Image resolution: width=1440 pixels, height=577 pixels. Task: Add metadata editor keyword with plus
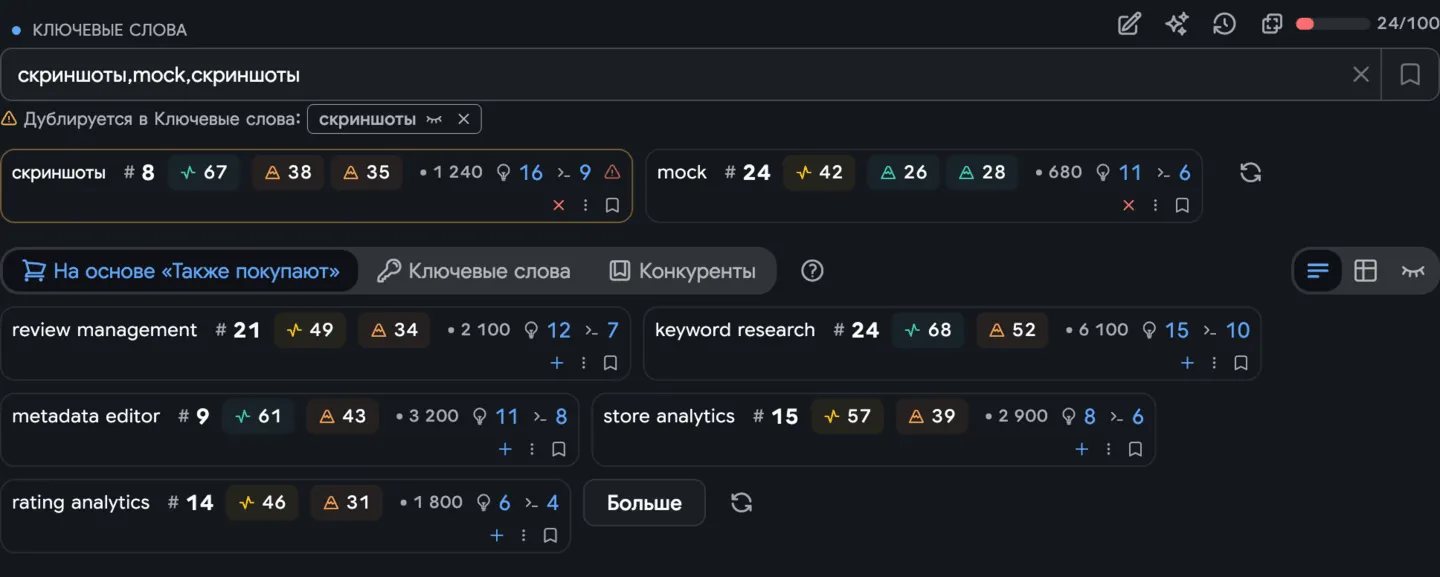point(505,449)
